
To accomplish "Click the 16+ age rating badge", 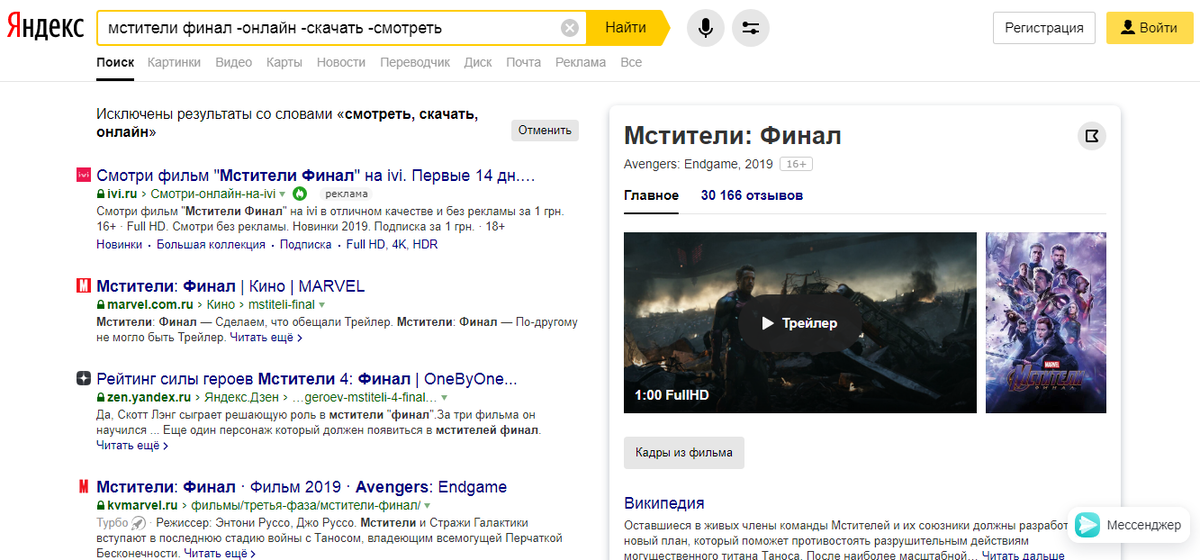I will [x=796, y=164].
